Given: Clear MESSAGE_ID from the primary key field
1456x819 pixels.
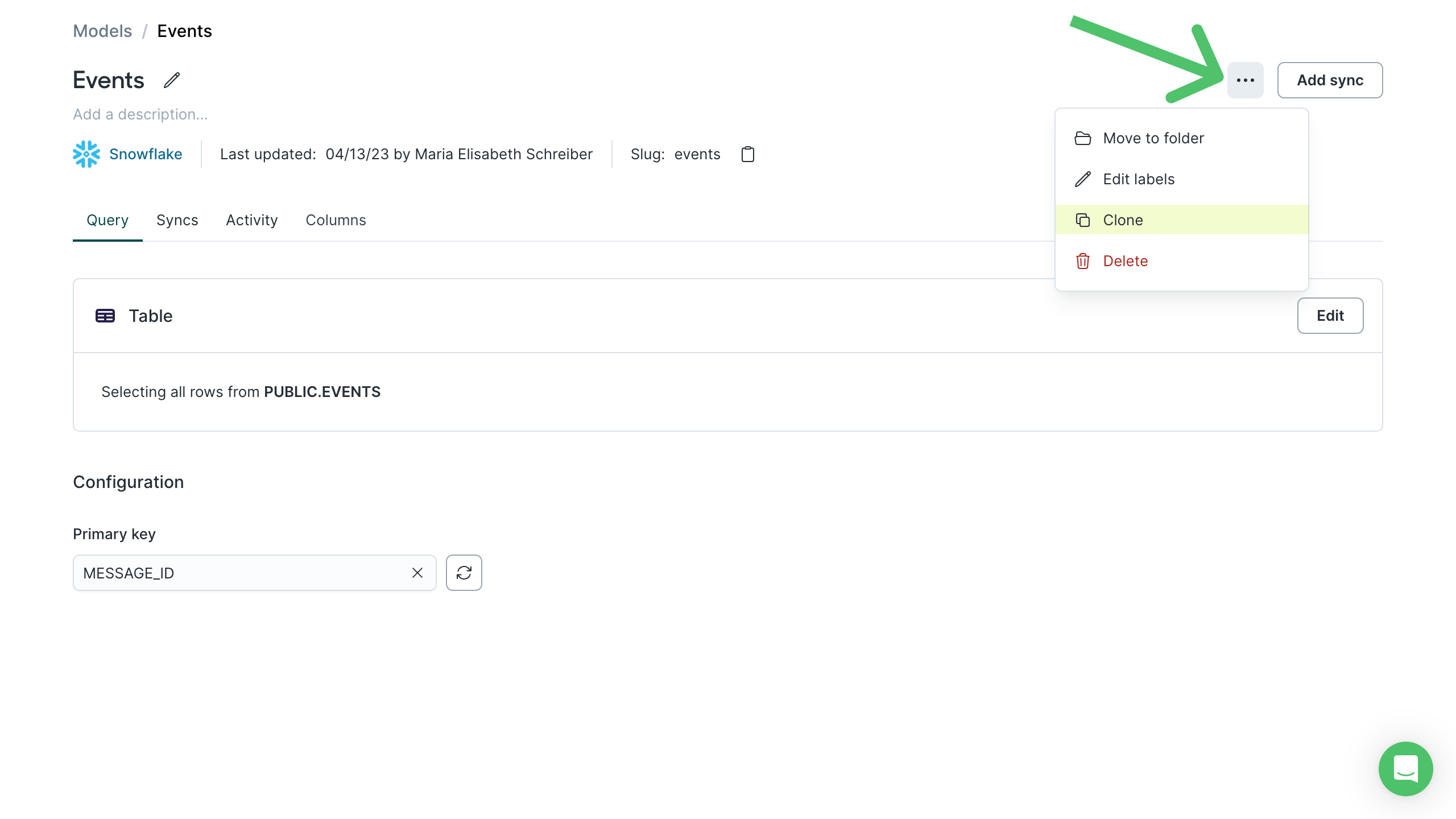Looking at the screenshot, I should [417, 573].
